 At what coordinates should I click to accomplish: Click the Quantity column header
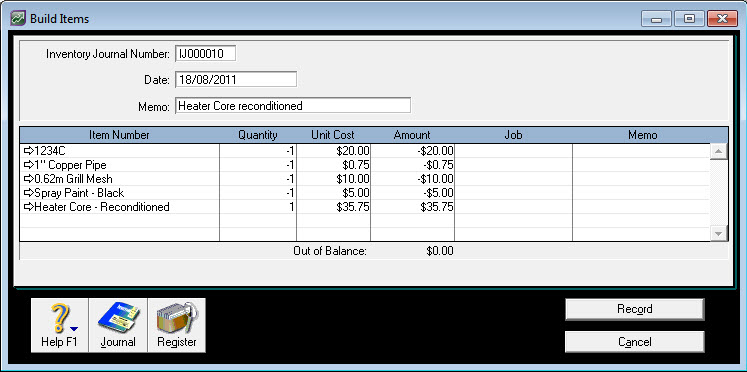point(258,135)
